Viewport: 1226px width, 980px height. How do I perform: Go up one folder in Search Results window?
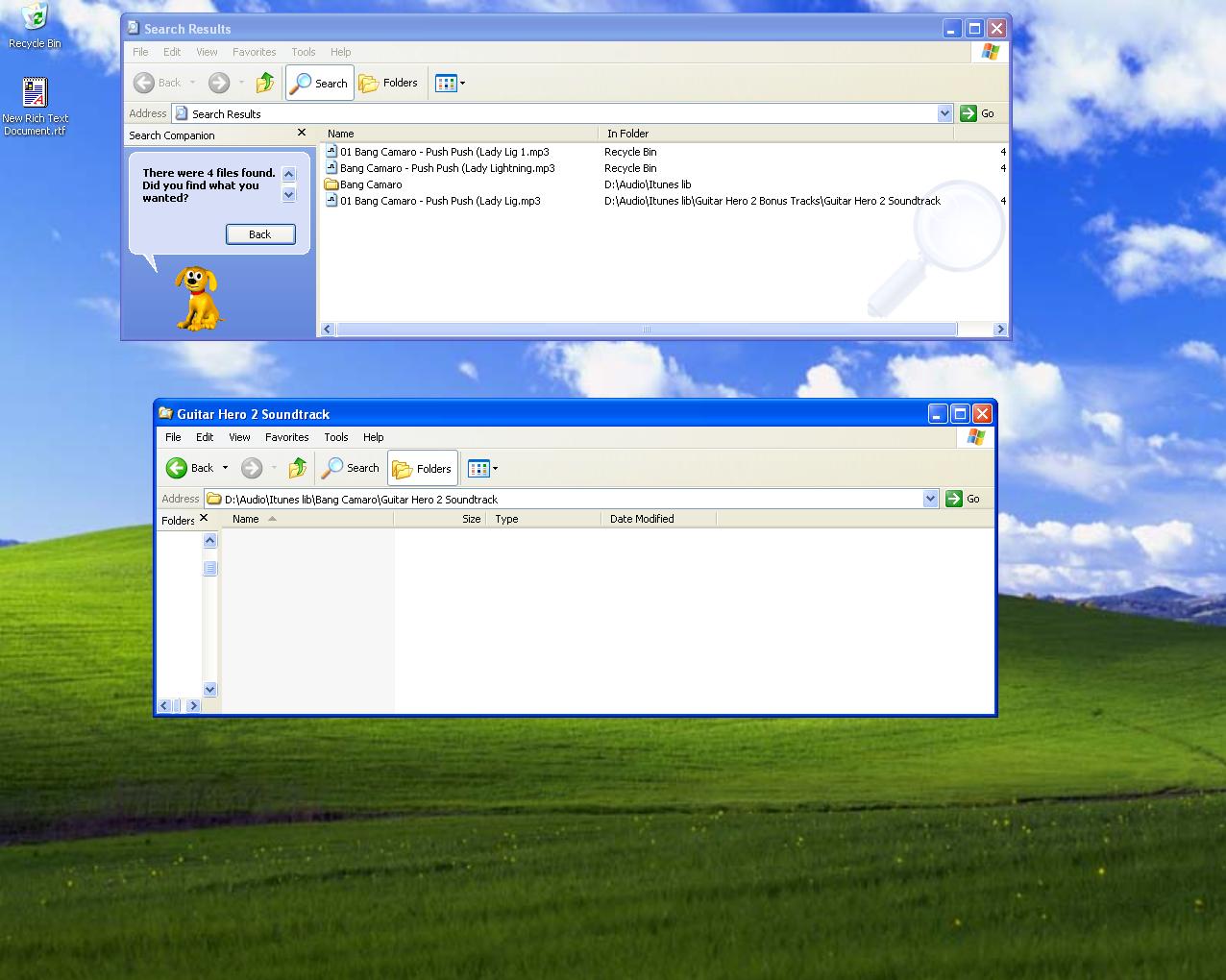[265, 83]
